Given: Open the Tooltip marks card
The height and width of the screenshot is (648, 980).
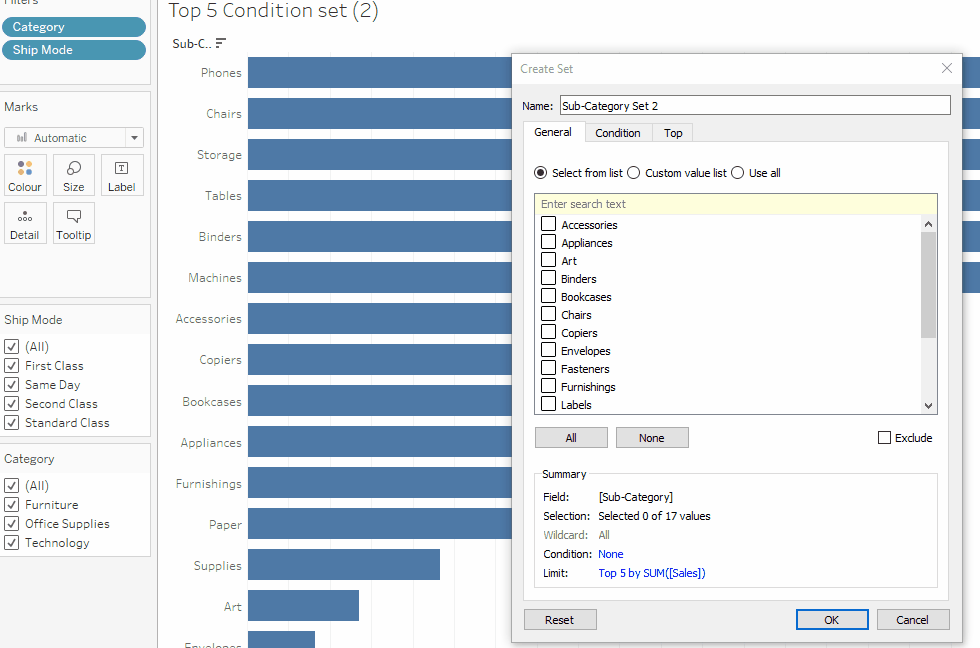Looking at the screenshot, I should (74, 223).
